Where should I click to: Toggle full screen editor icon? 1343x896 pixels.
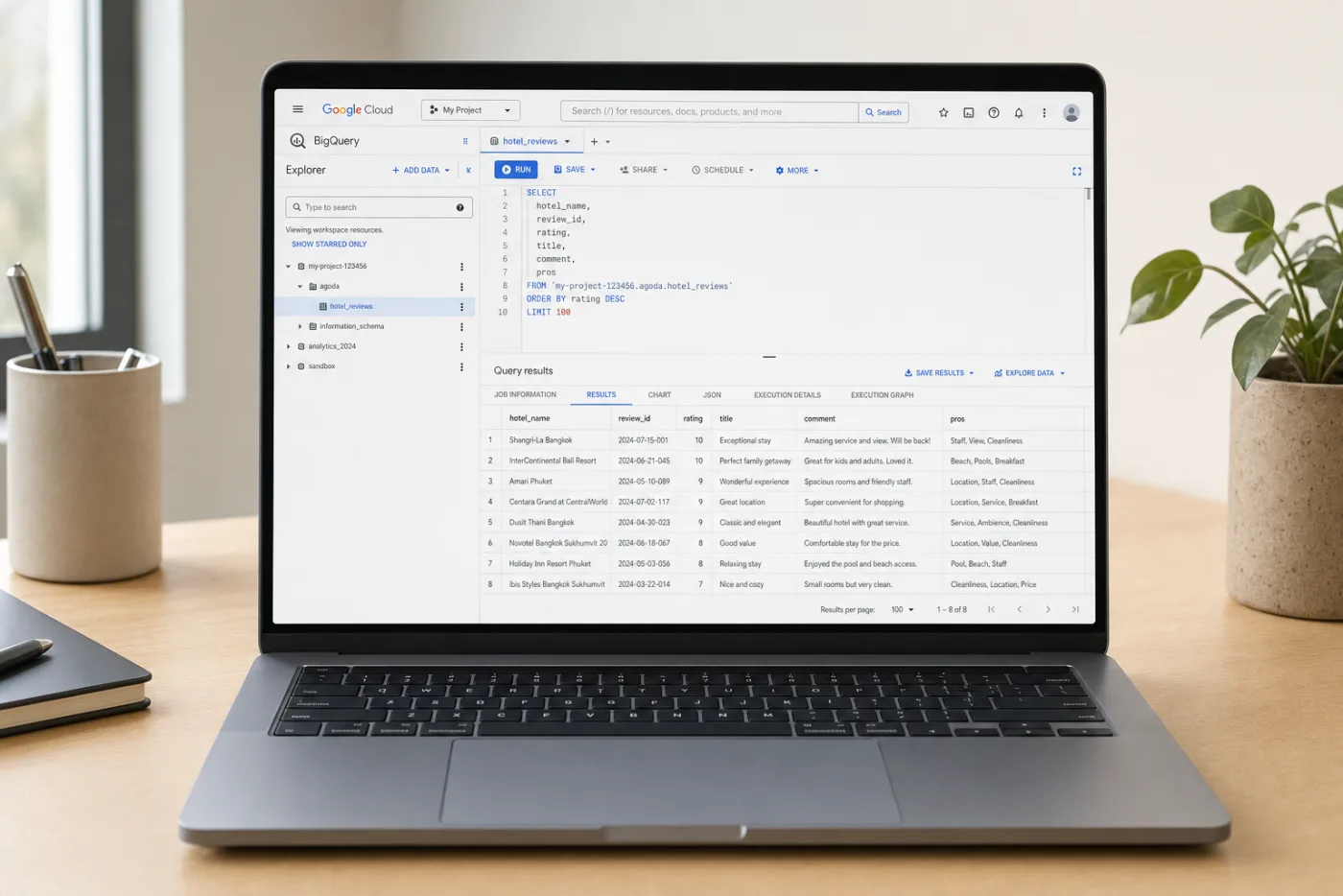tap(1076, 171)
